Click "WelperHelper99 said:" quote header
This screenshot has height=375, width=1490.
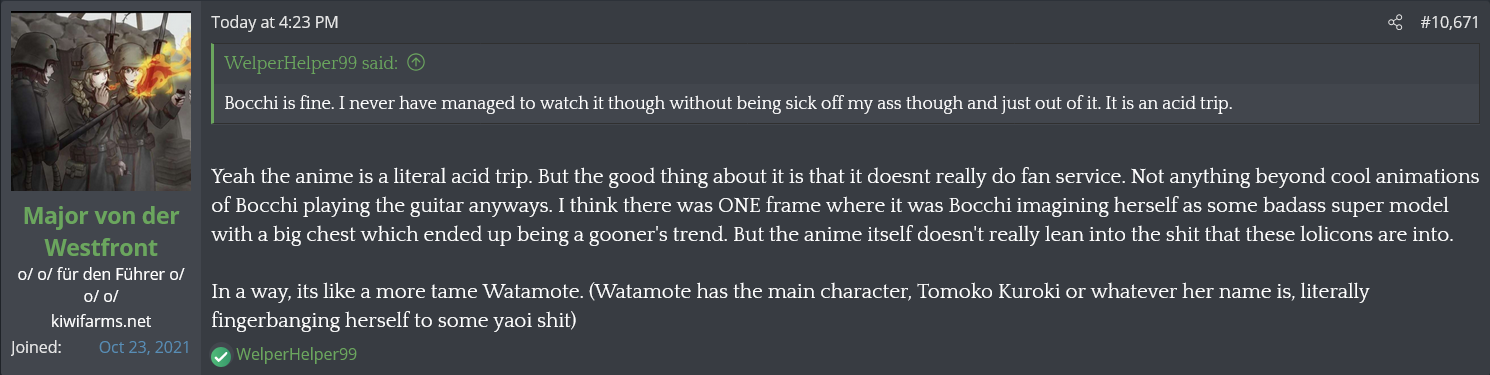(311, 63)
